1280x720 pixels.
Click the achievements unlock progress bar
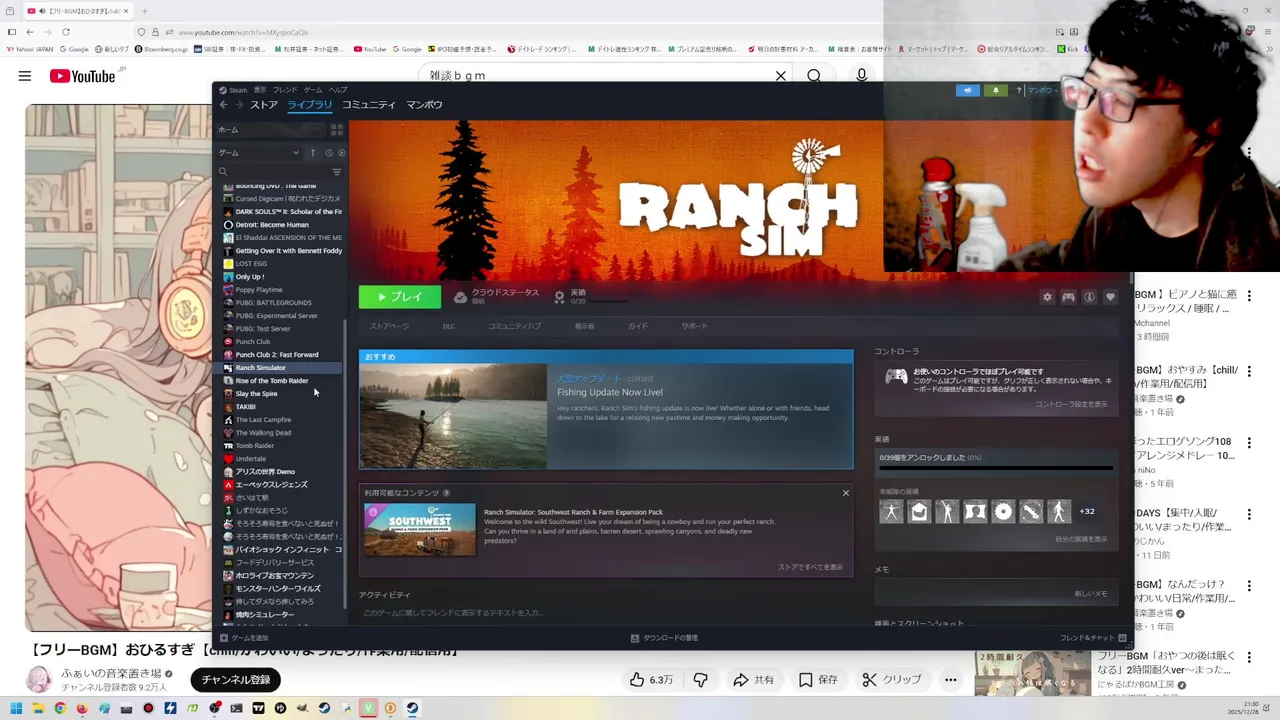[x=996, y=468]
